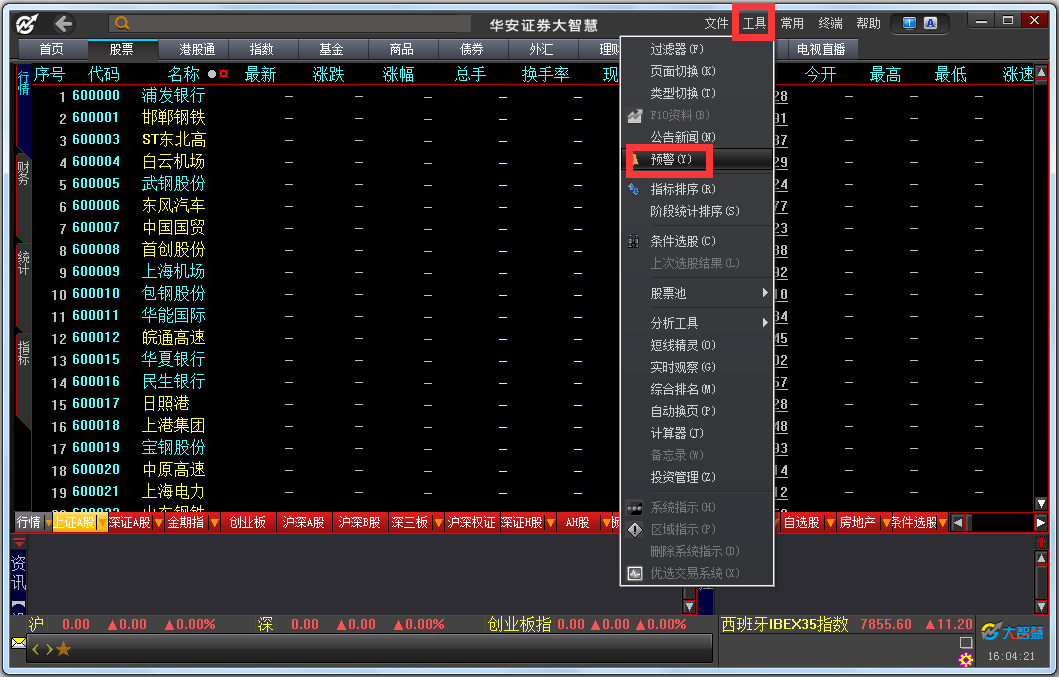Select the 沪深权证 bottom tab
The image size is (1059, 677).
[471, 523]
